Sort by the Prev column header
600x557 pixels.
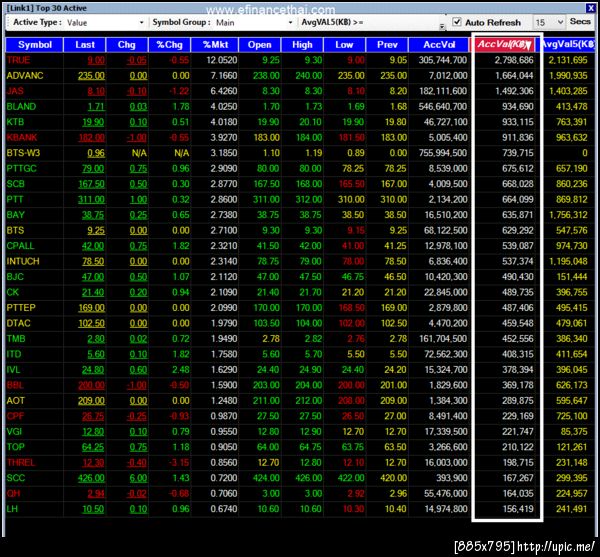[387, 45]
